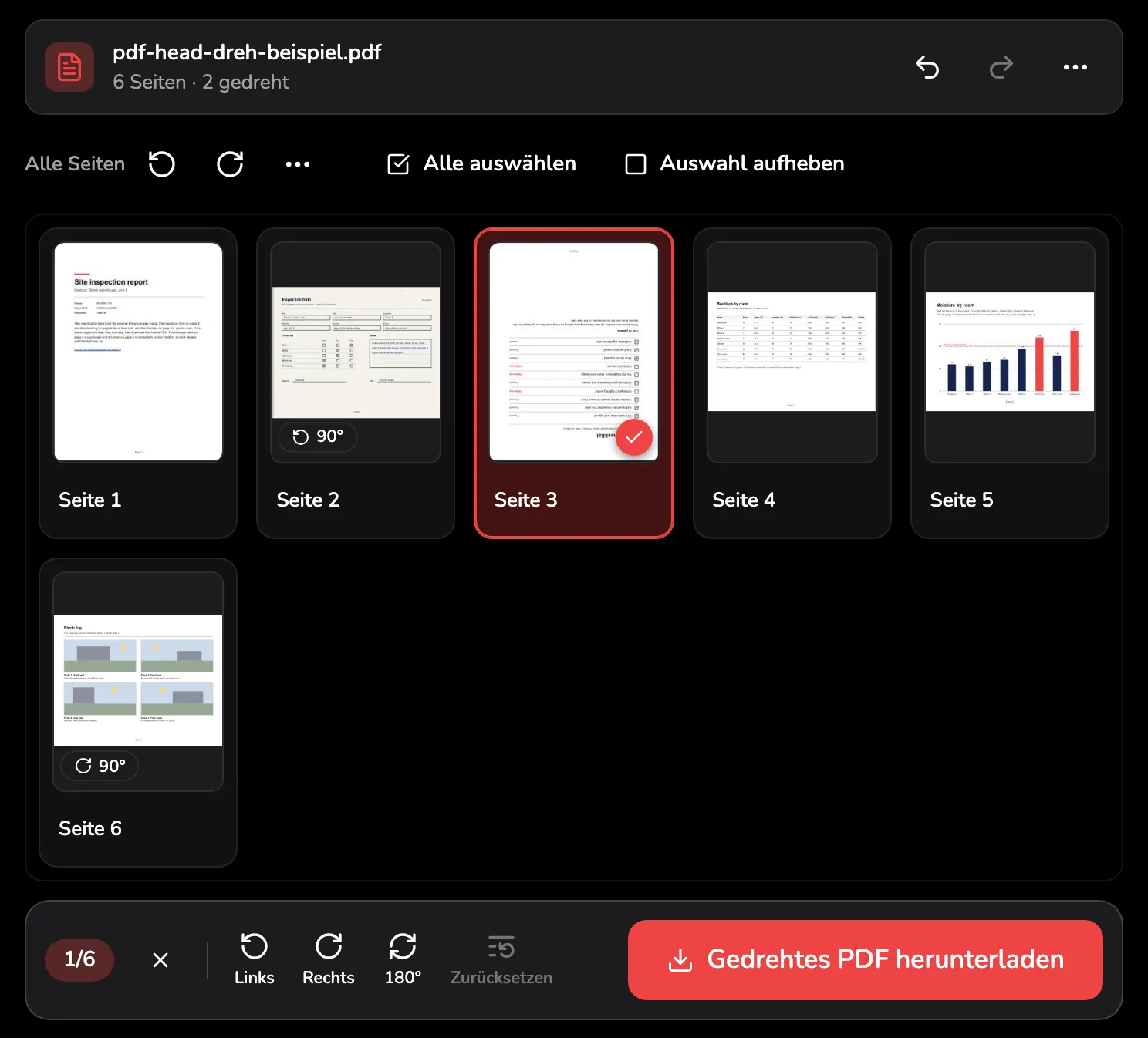The width and height of the screenshot is (1148, 1038).
Task: Uncheck the red checkmark on Seite 3
Action: (x=634, y=437)
